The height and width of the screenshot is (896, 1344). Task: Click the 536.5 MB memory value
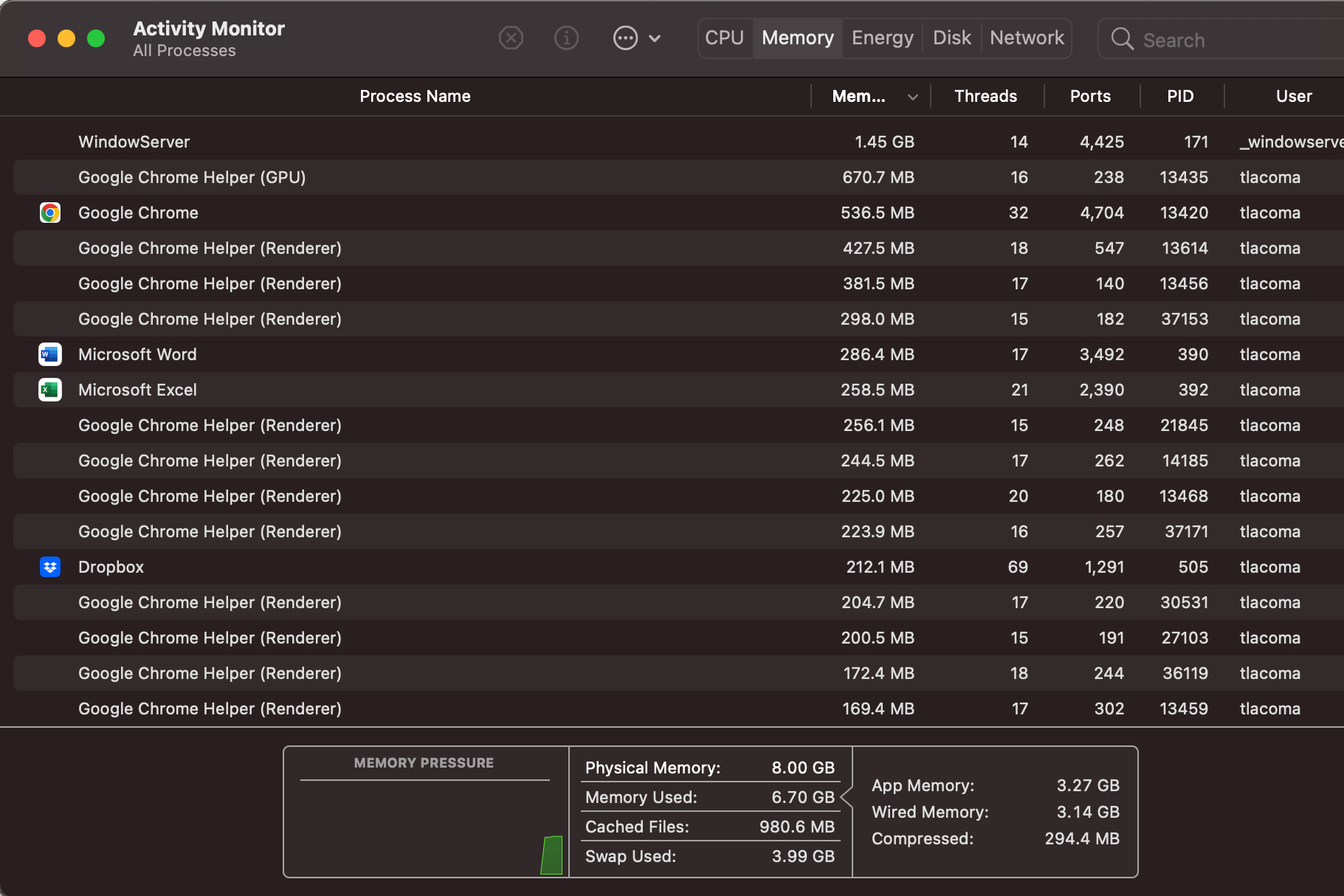coord(878,213)
